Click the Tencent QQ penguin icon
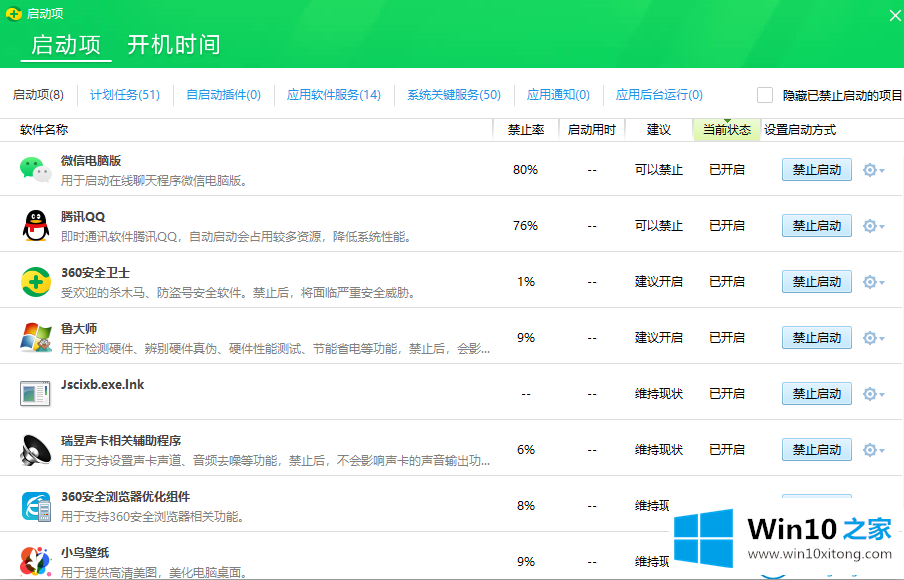 (36, 225)
